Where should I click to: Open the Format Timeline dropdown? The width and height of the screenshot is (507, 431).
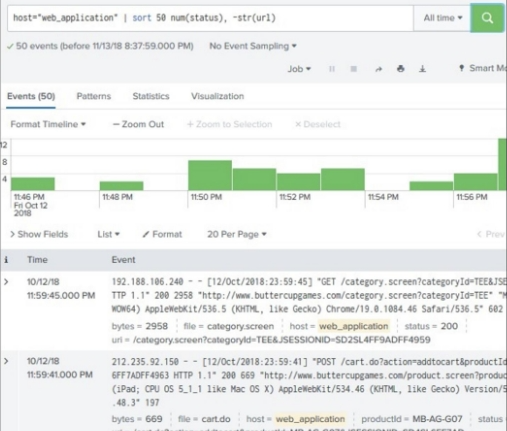(x=48, y=124)
